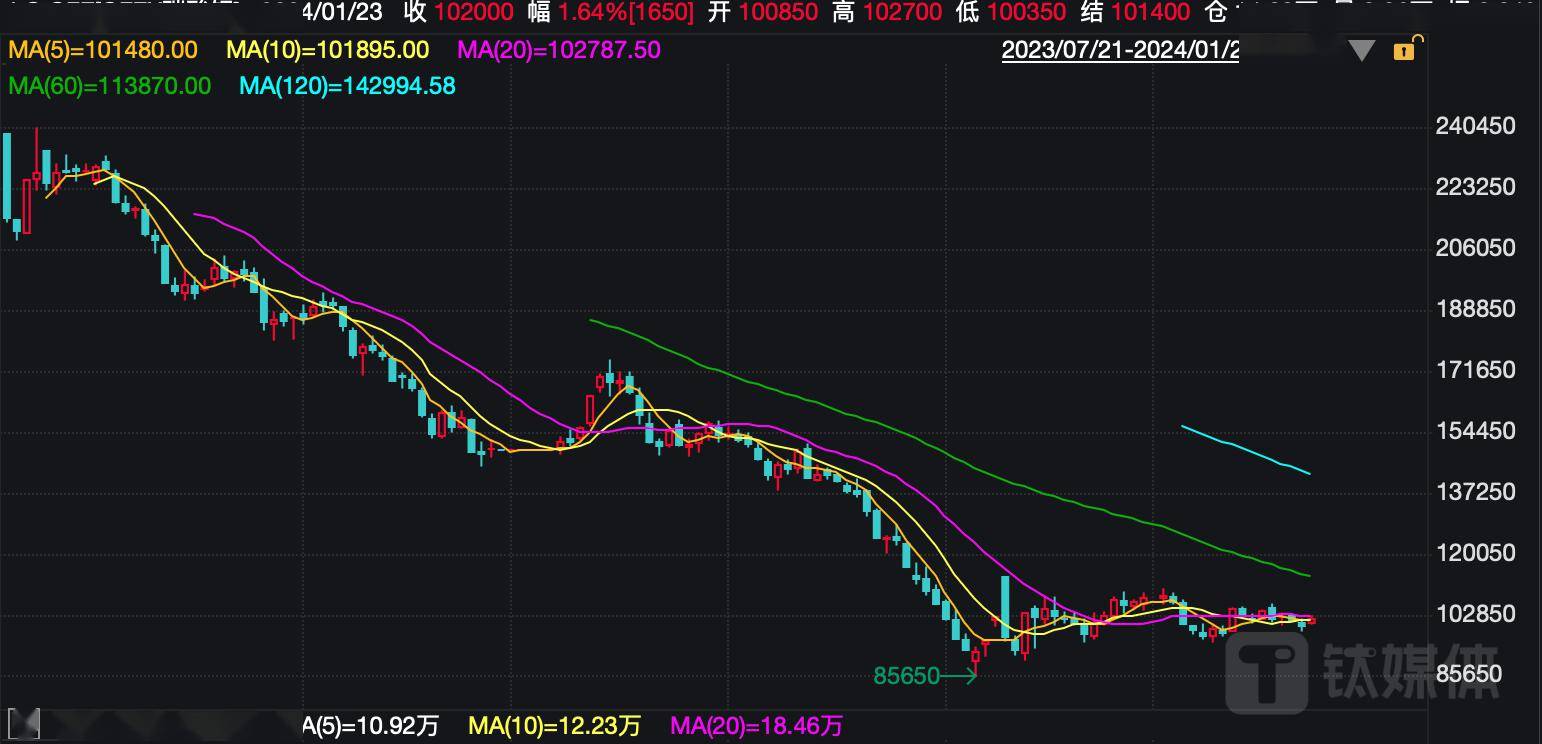Select the volume MA(20)=18.46万 label
Screen dimensions: 1542x744
[756, 726]
